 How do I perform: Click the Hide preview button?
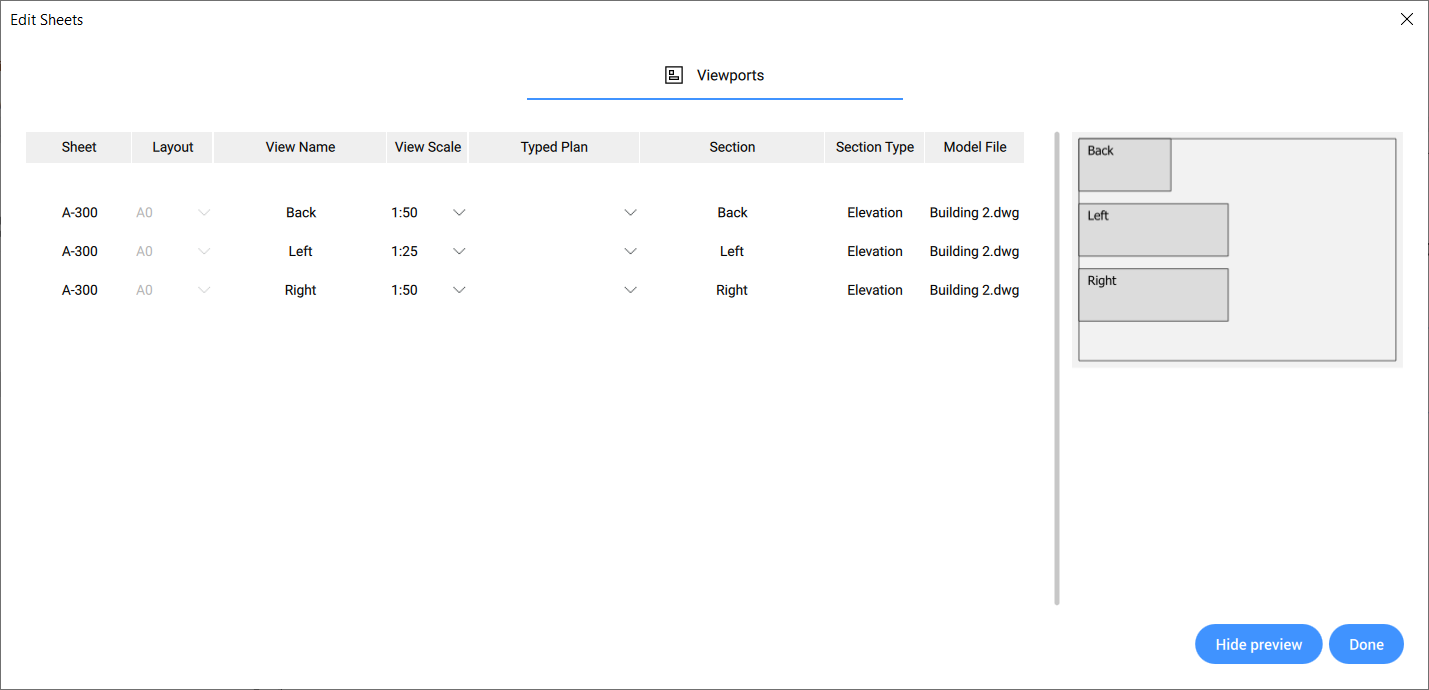(1258, 645)
